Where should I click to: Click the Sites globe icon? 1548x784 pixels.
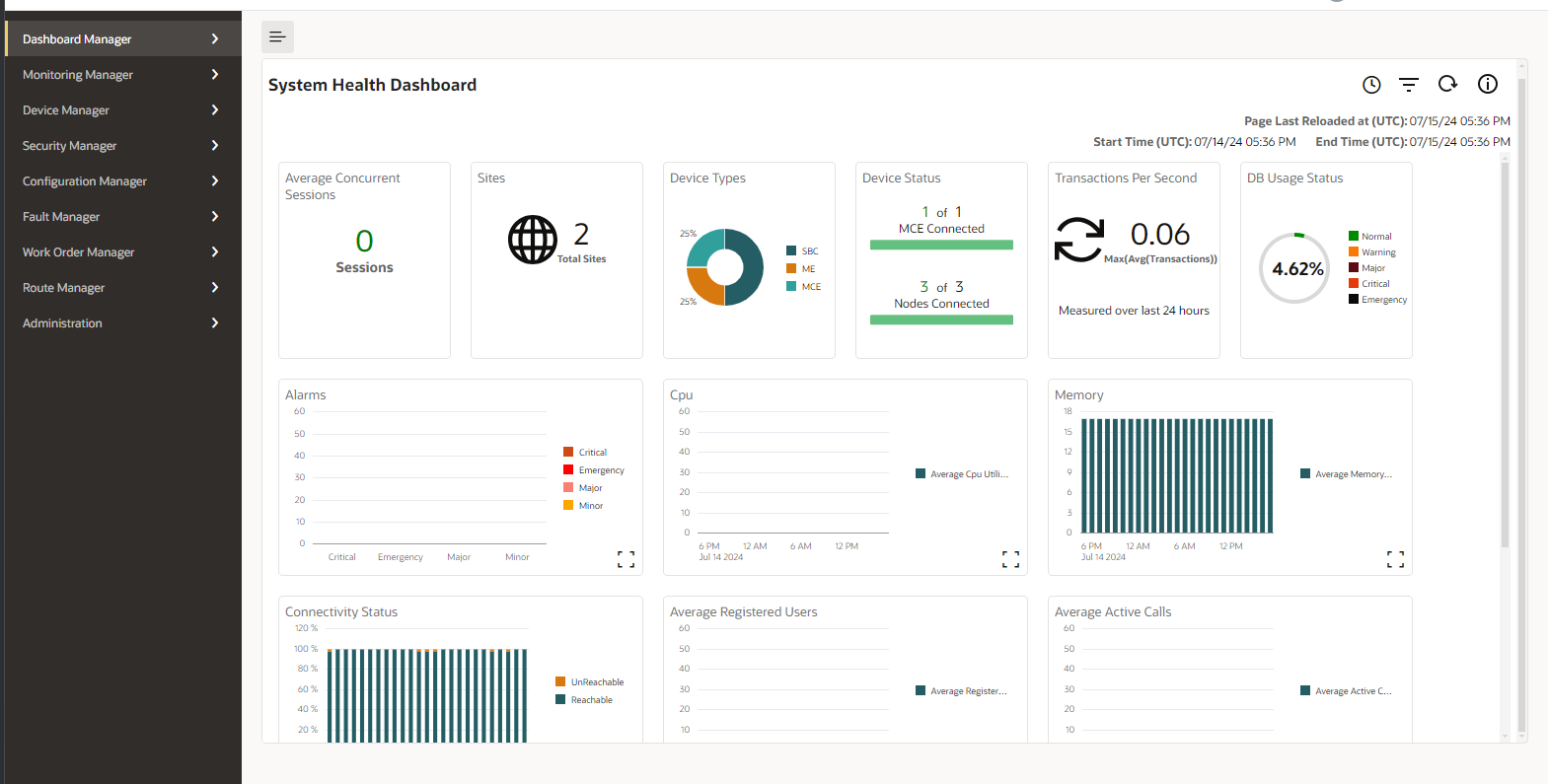(533, 240)
